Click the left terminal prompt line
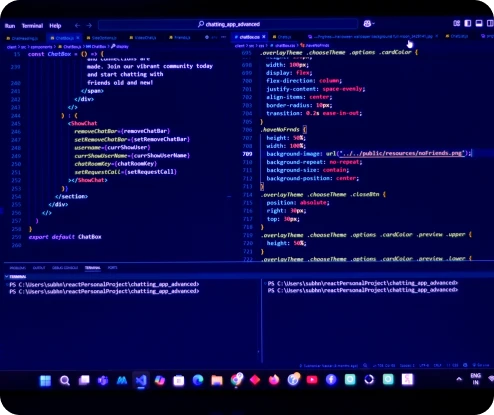Viewport: 494px width, 415px height. click(104, 291)
